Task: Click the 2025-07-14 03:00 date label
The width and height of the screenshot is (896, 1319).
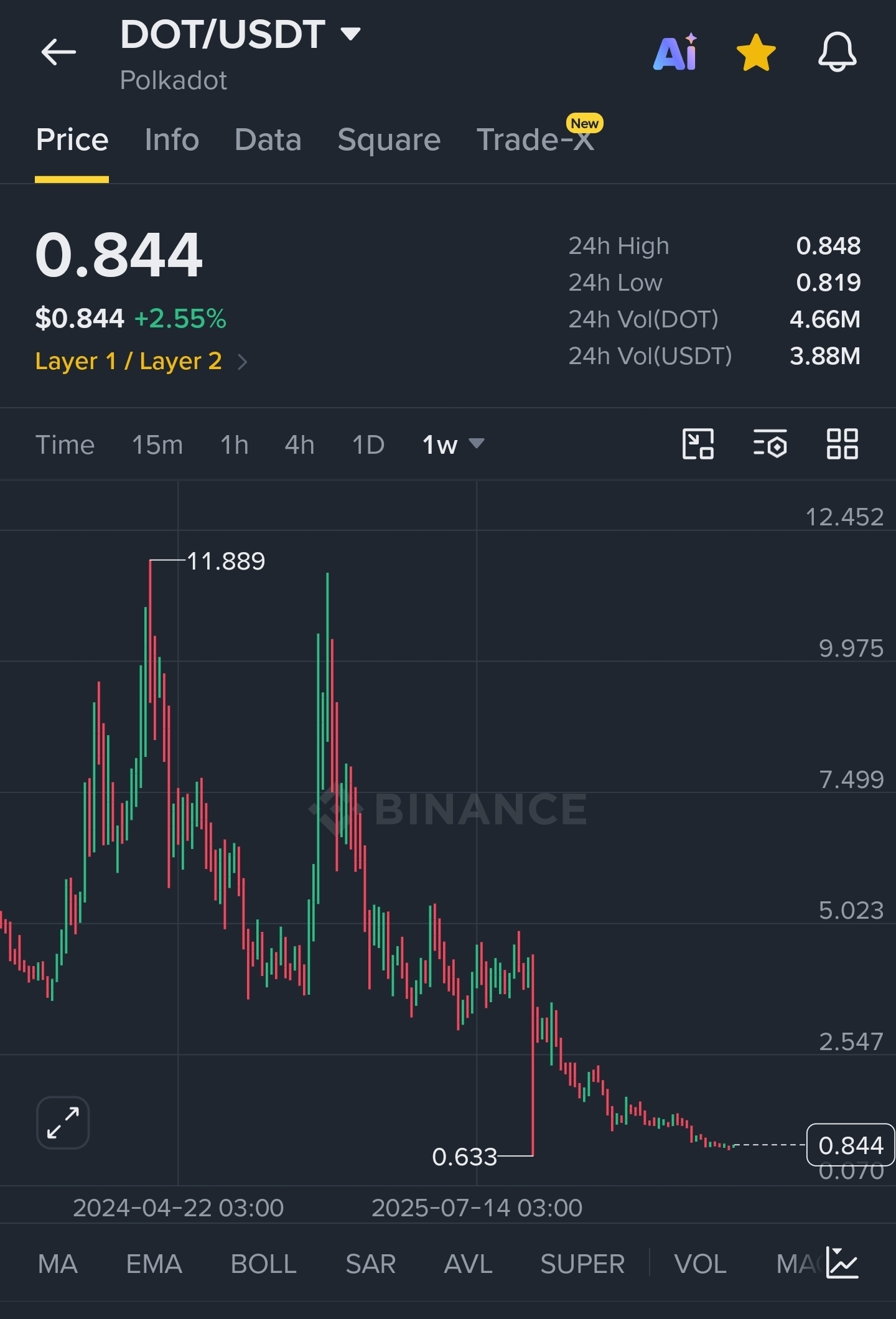Action: point(477,1208)
